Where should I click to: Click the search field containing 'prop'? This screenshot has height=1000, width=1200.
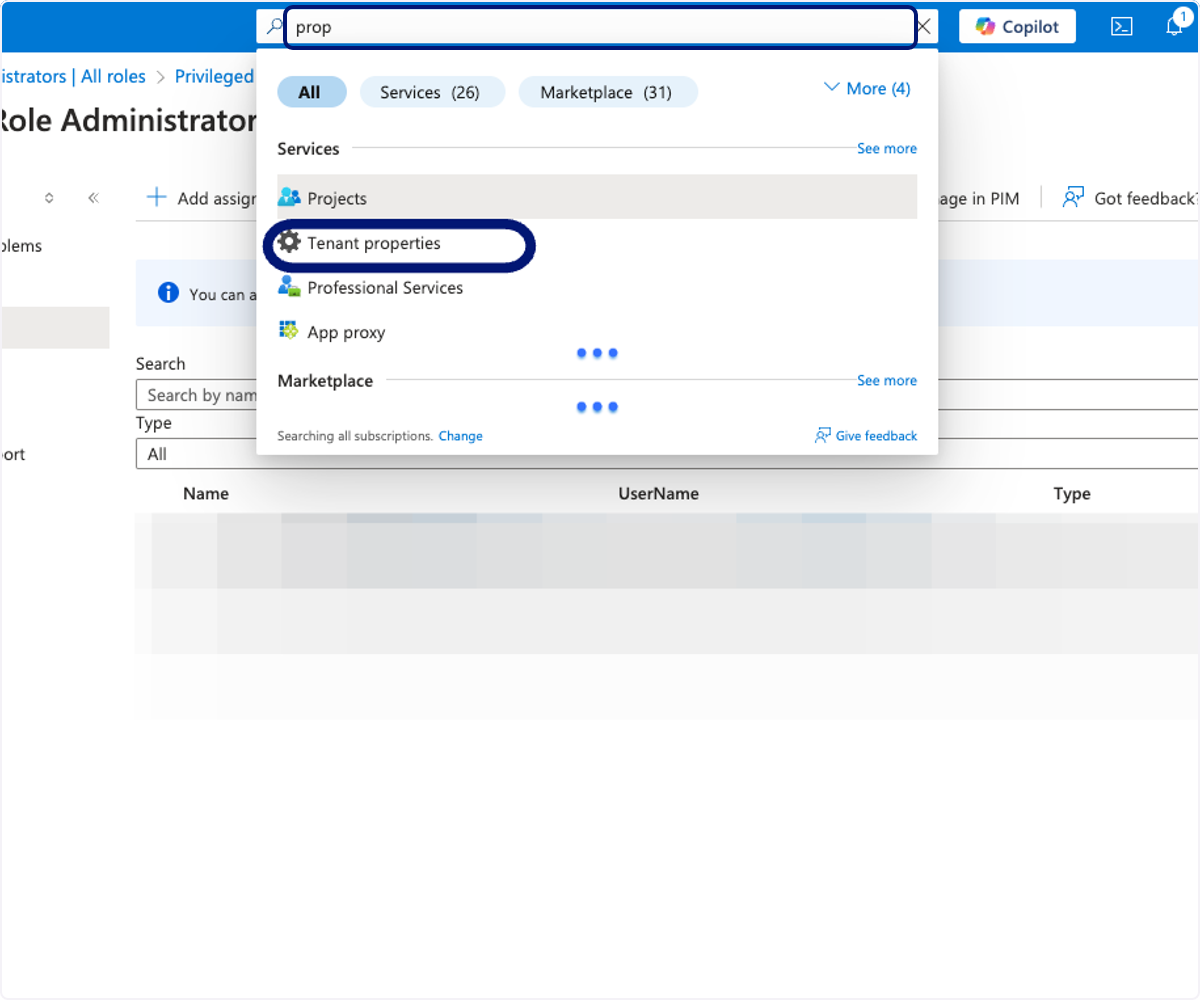click(600, 27)
